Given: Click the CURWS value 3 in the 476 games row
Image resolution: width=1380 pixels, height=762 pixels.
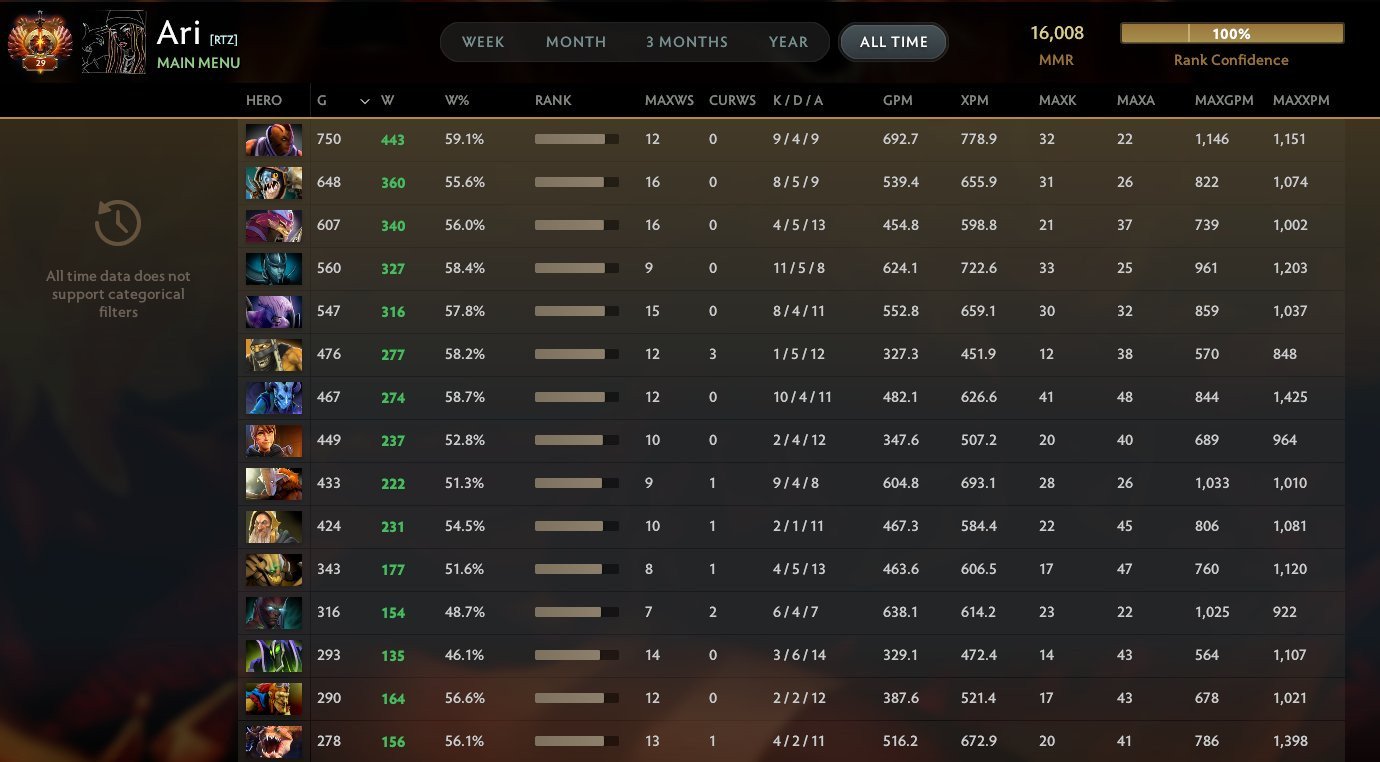Looking at the screenshot, I should pyautogui.click(x=713, y=354).
